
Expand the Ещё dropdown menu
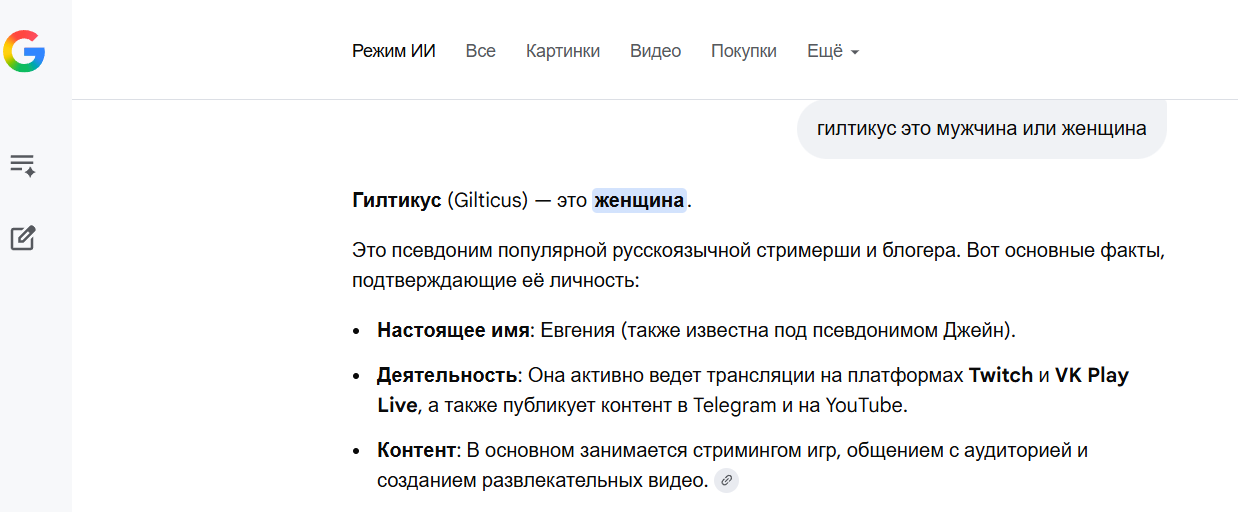[833, 51]
